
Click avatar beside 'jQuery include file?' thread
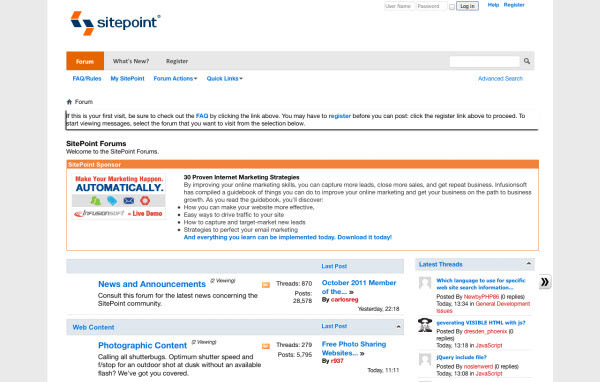point(425,359)
